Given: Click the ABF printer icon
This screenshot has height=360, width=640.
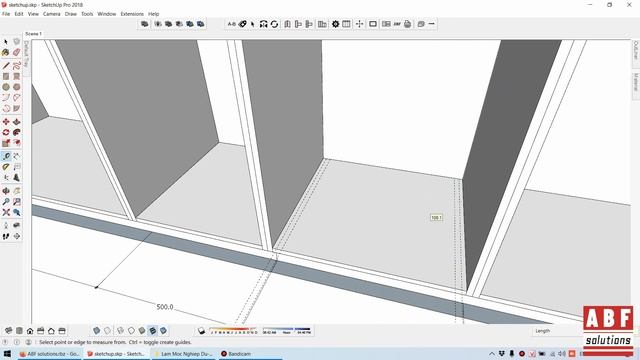Looking at the screenshot, I should click(x=407, y=24).
